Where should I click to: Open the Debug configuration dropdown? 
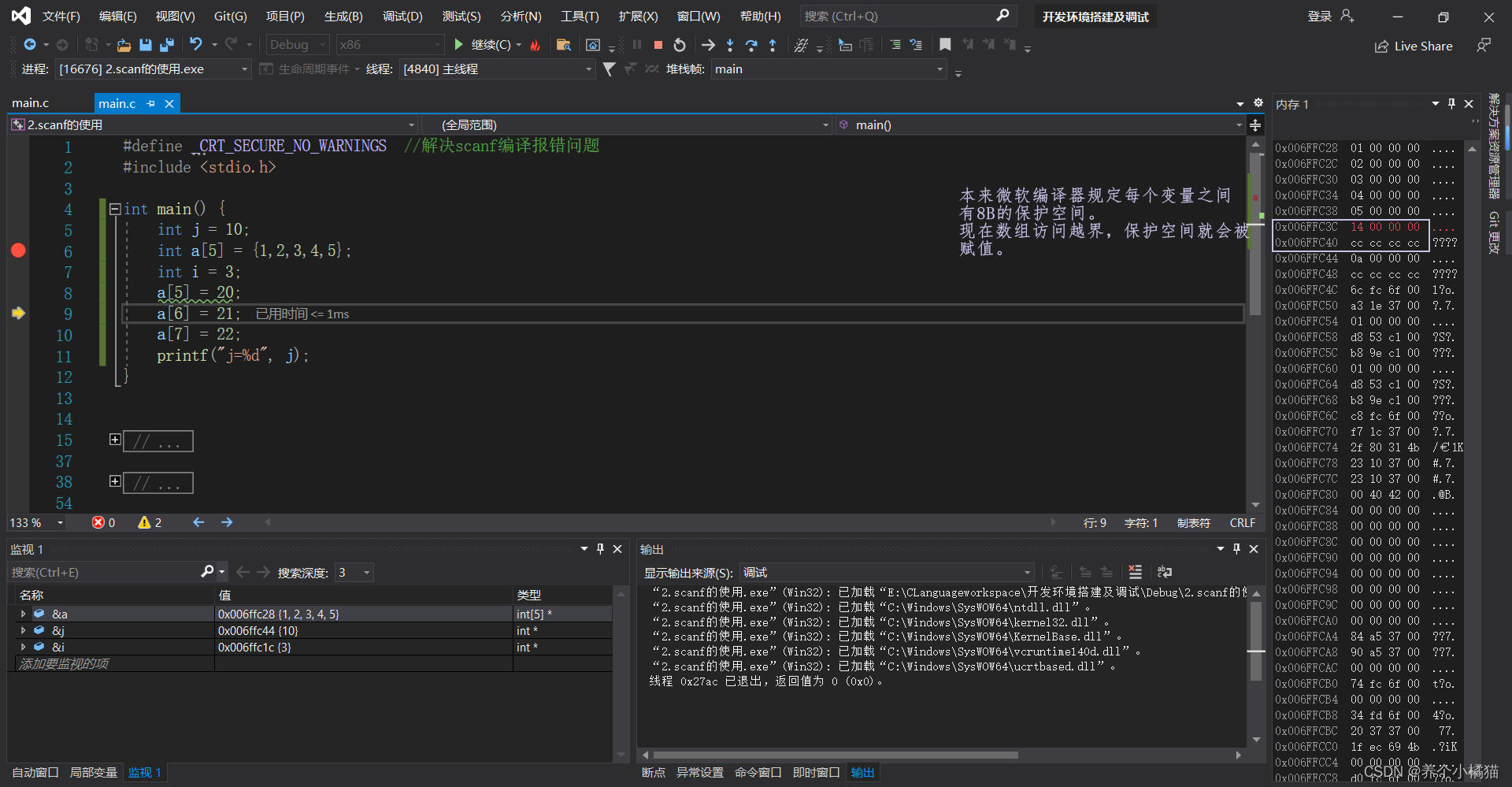(298, 45)
